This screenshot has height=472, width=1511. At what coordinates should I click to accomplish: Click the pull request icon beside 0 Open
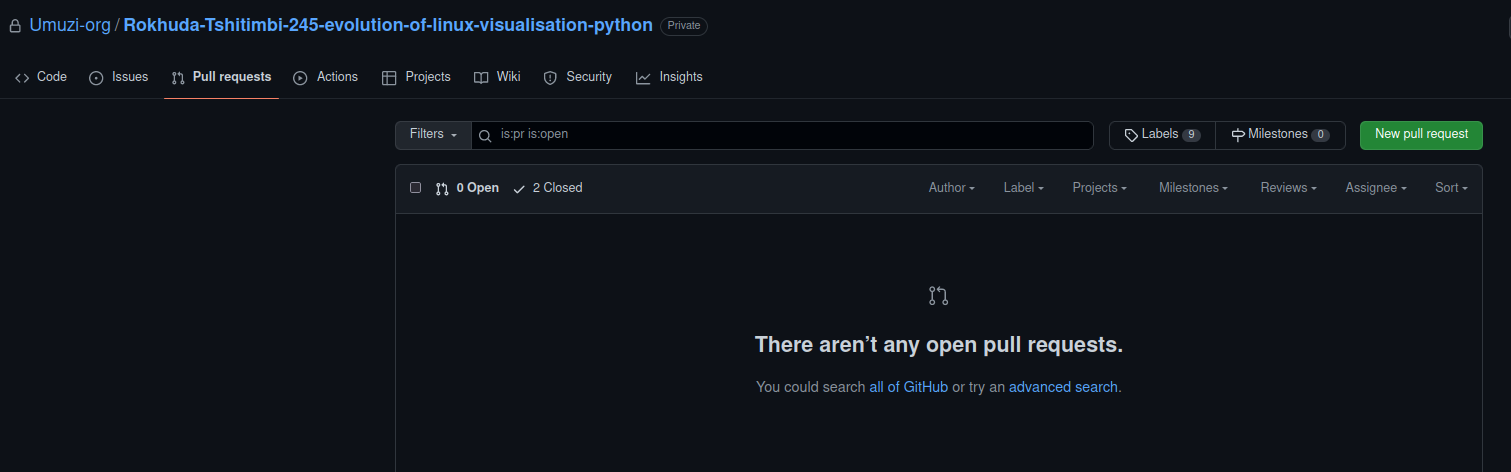(x=442, y=188)
